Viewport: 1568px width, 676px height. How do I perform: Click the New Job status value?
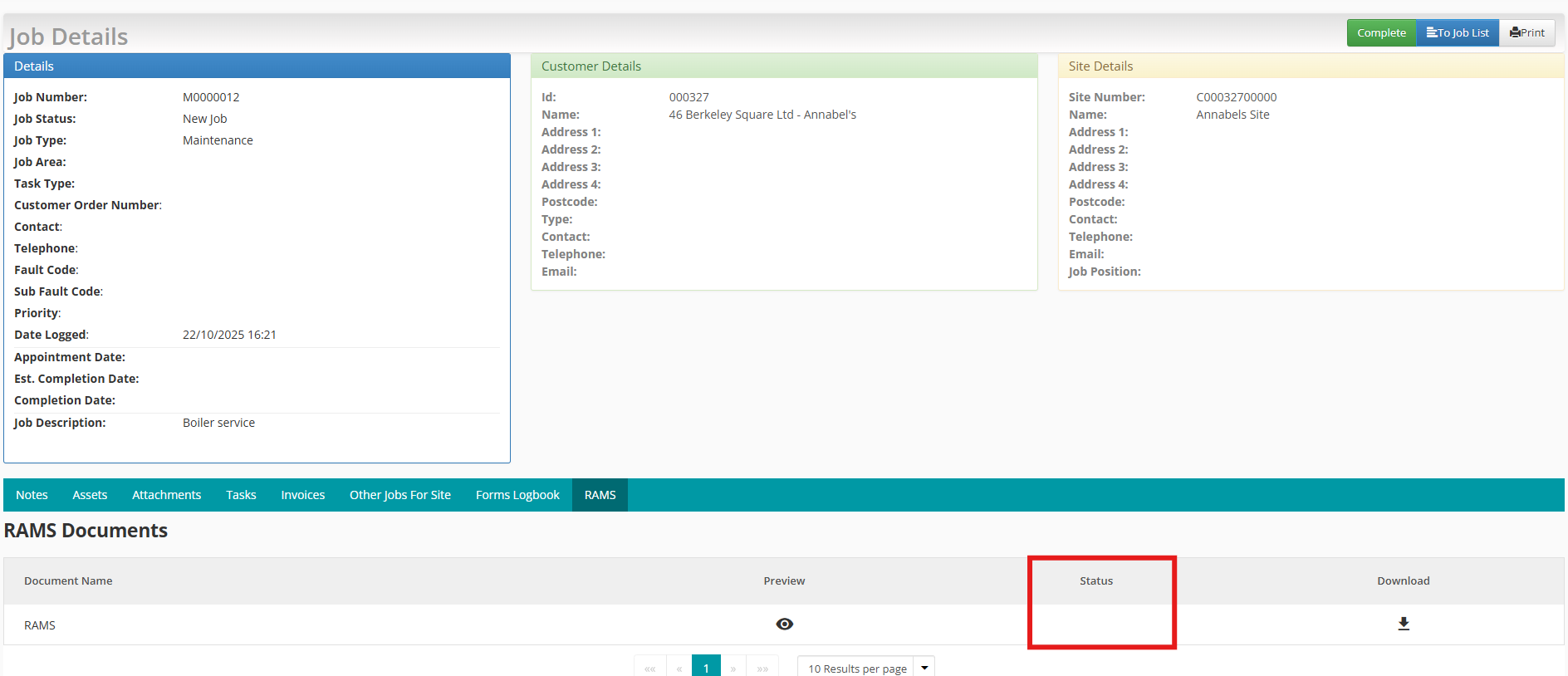[204, 119]
